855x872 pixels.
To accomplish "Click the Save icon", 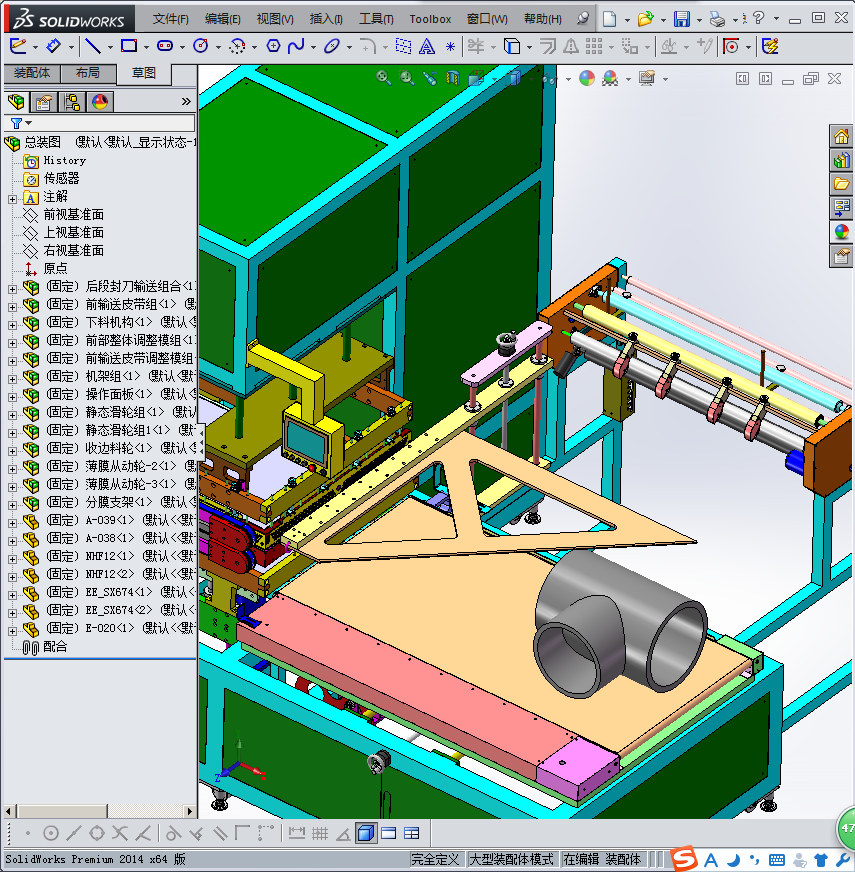I will click(681, 19).
